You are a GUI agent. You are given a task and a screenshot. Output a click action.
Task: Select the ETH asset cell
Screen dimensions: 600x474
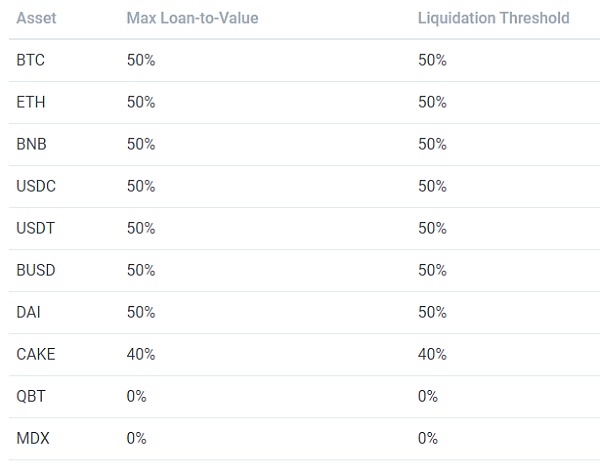tap(31, 102)
